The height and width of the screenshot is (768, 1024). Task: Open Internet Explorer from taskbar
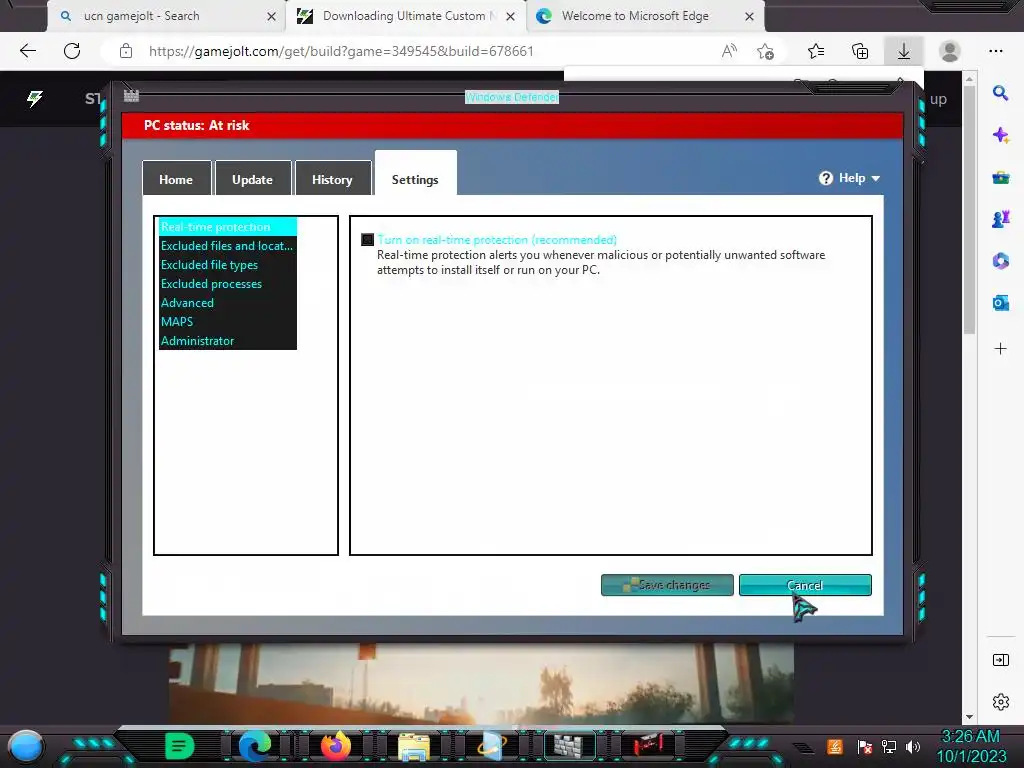tap(491, 746)
